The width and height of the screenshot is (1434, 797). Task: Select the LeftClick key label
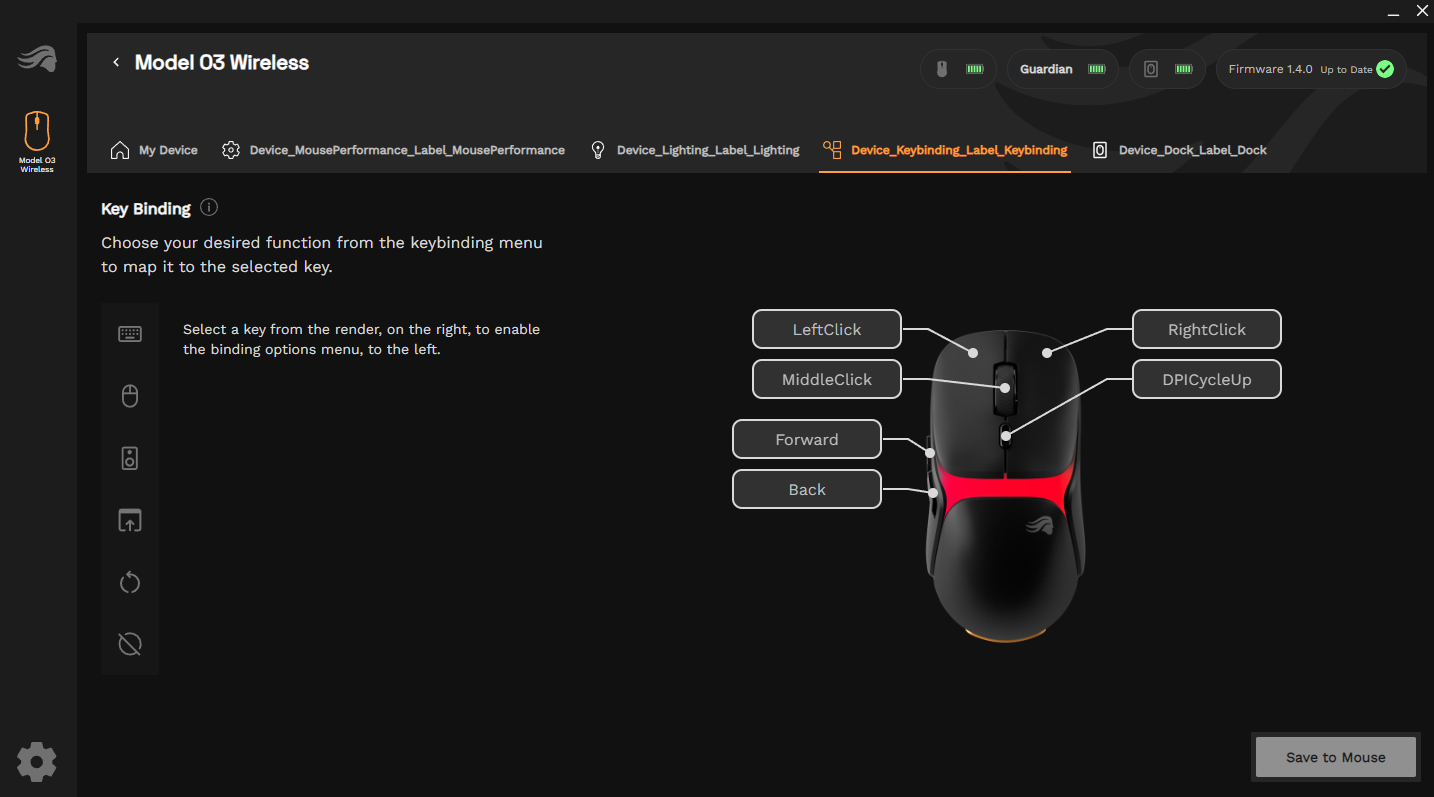click(x=826, y=329)
